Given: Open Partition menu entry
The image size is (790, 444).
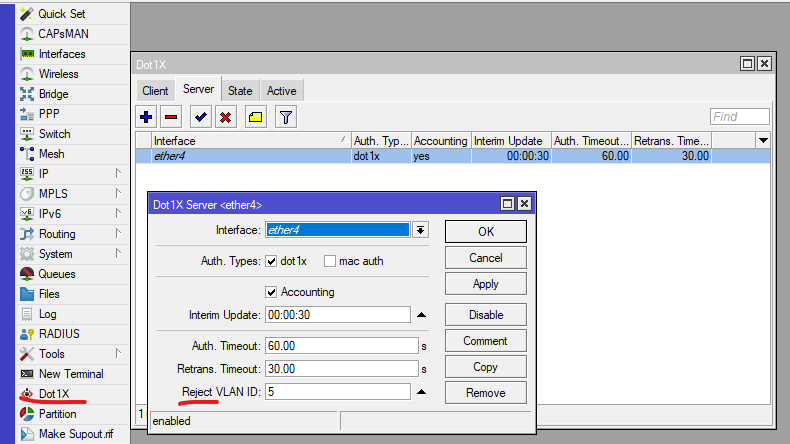Looking at the screenshot, I should [57, 414].
